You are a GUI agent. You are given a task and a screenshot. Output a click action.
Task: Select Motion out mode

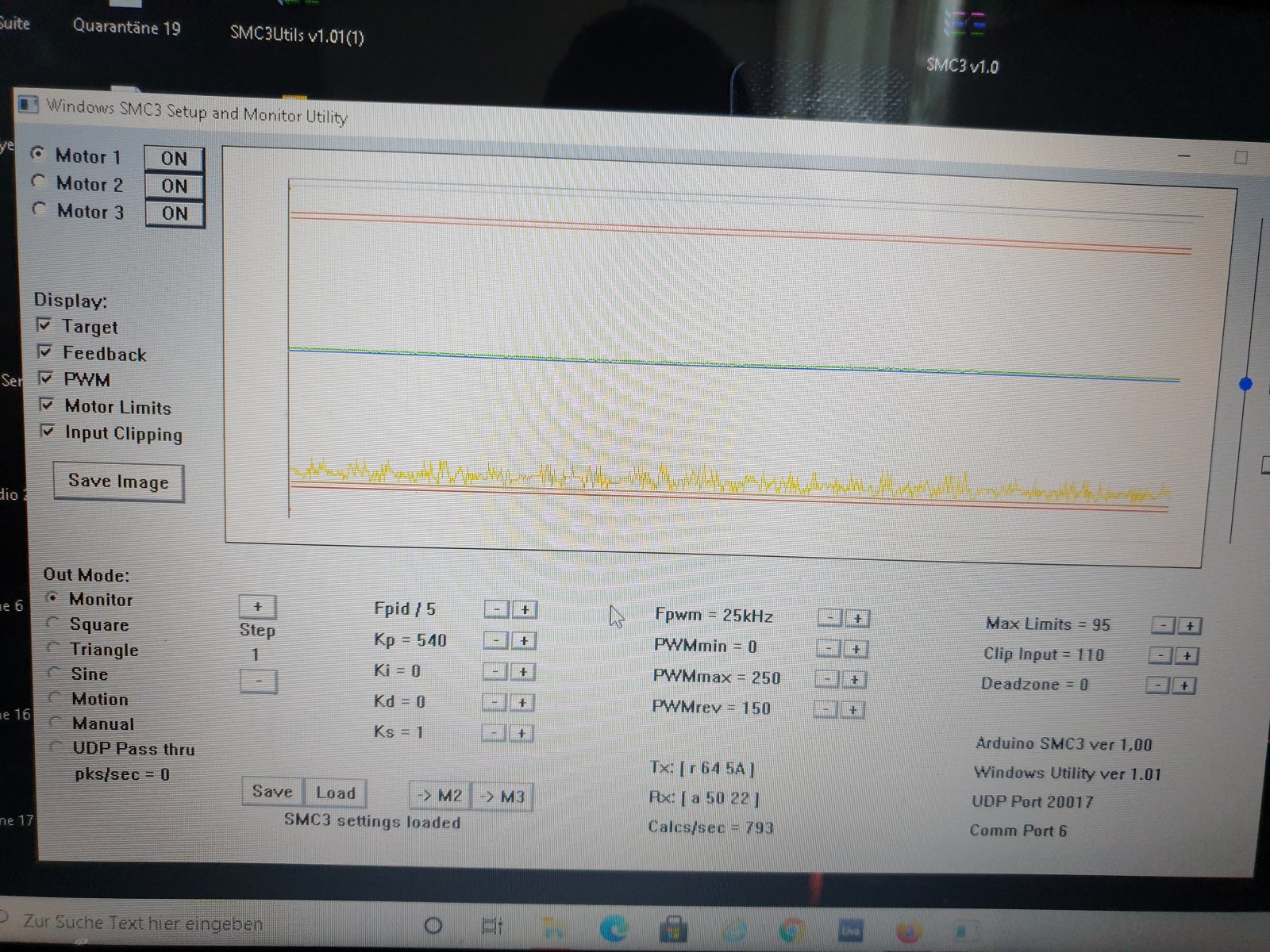tap(56, 697)
